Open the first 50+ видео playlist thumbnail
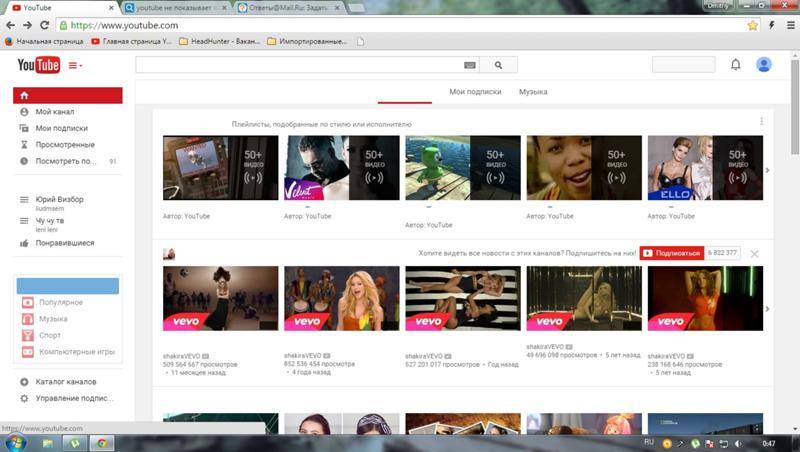 click(220, 167)
